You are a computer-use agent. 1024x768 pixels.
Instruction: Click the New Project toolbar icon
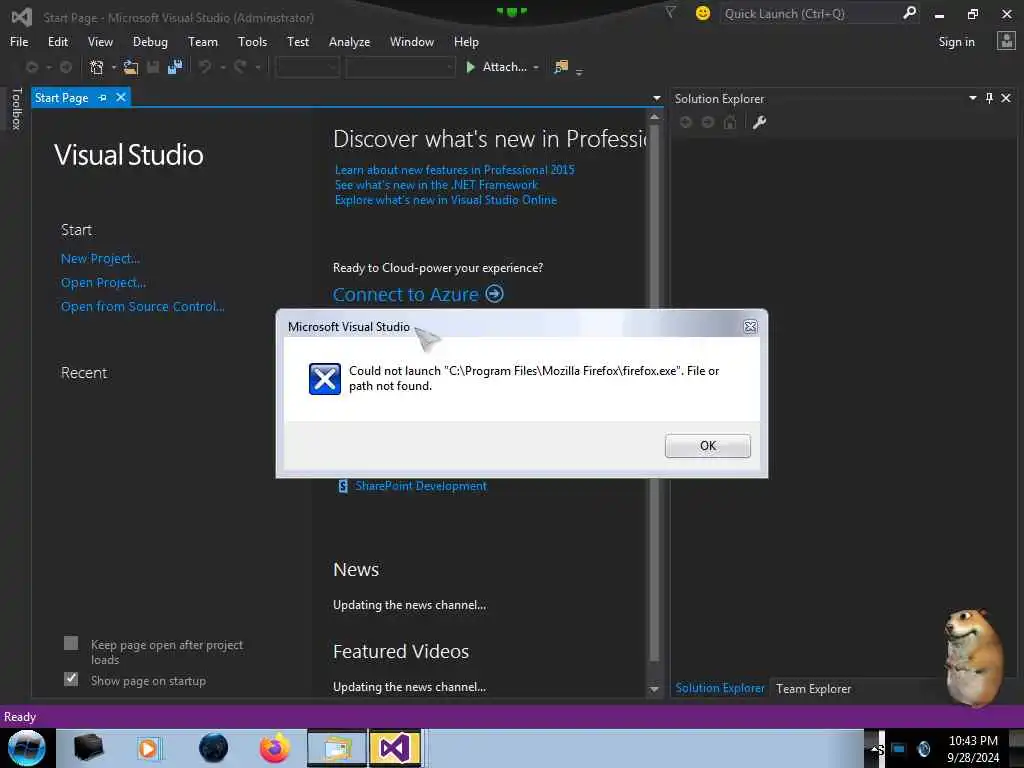(97, 67)
